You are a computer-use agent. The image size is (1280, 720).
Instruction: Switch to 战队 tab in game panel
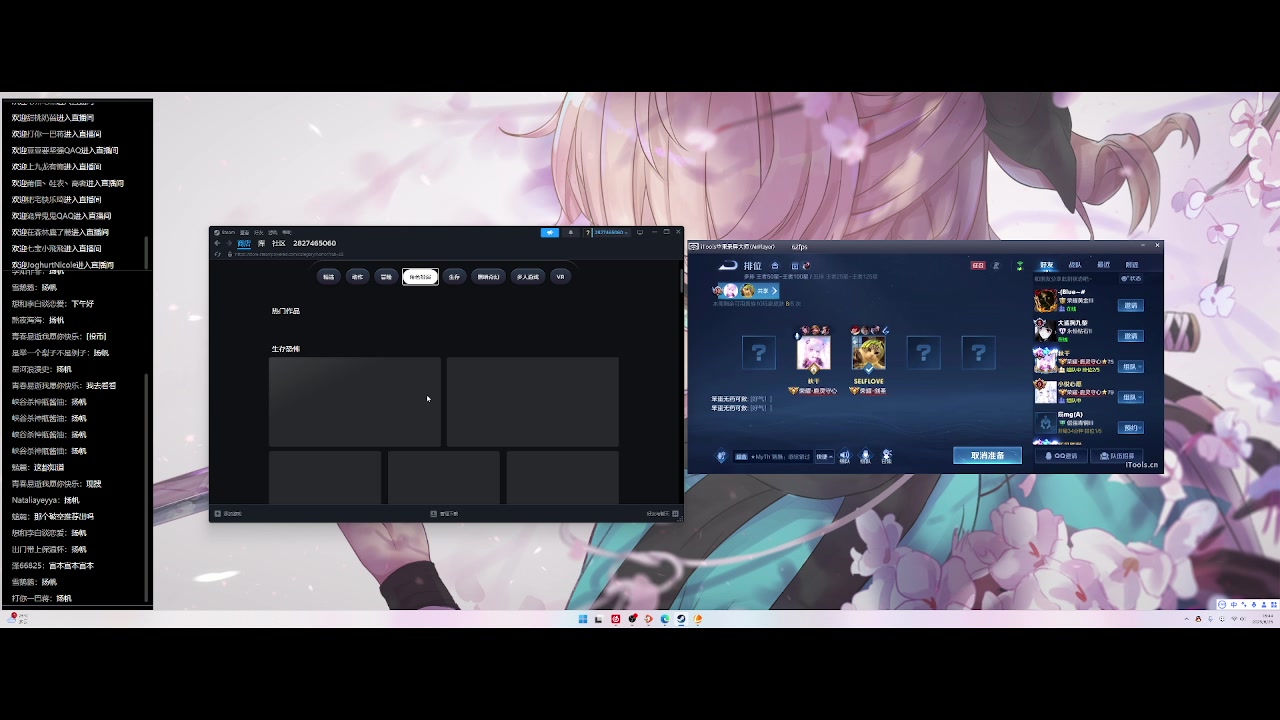coord(1075,265)
